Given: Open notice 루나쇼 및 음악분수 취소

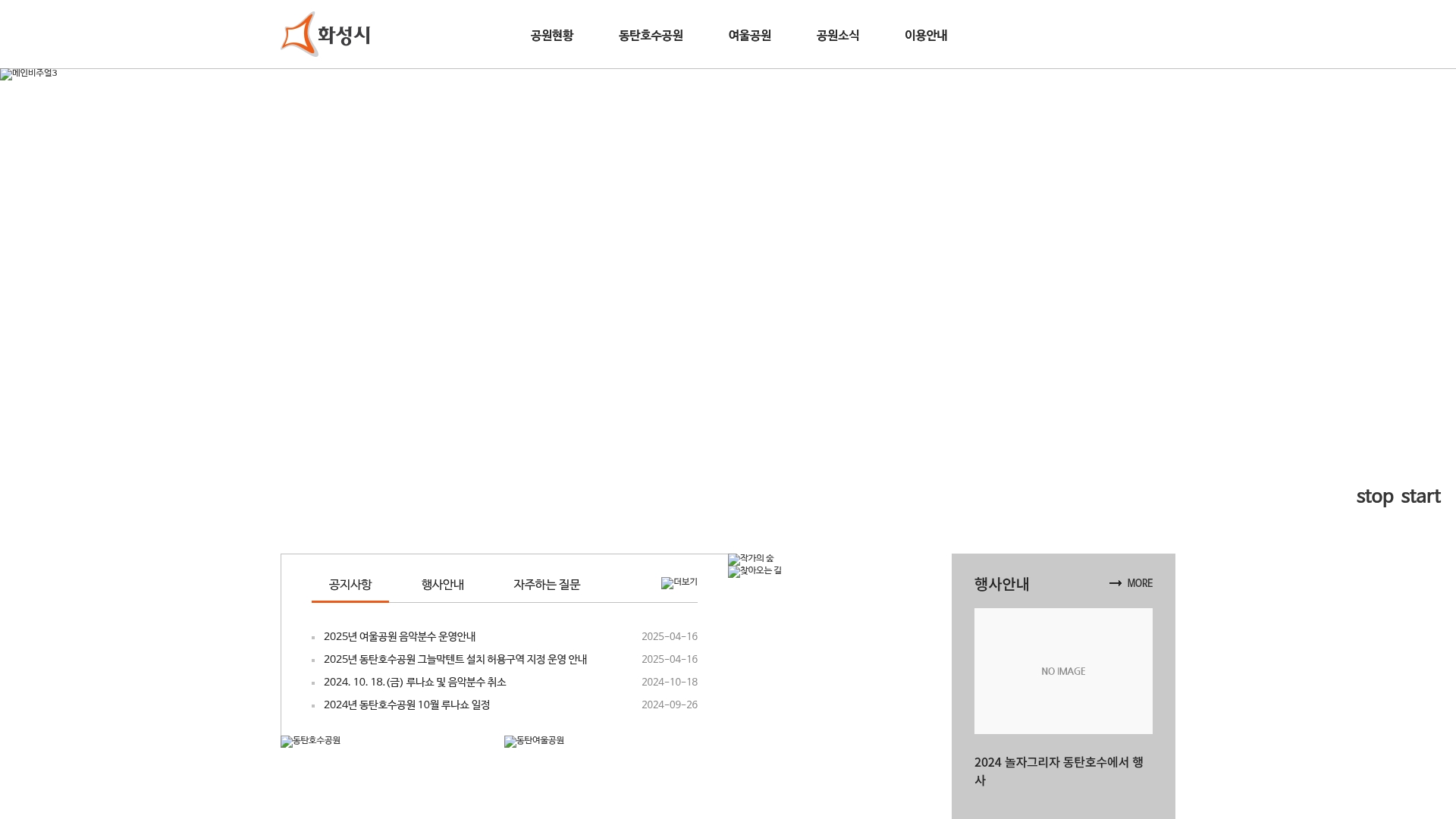Looking at the screenshot, I should [x=415, y=682].
